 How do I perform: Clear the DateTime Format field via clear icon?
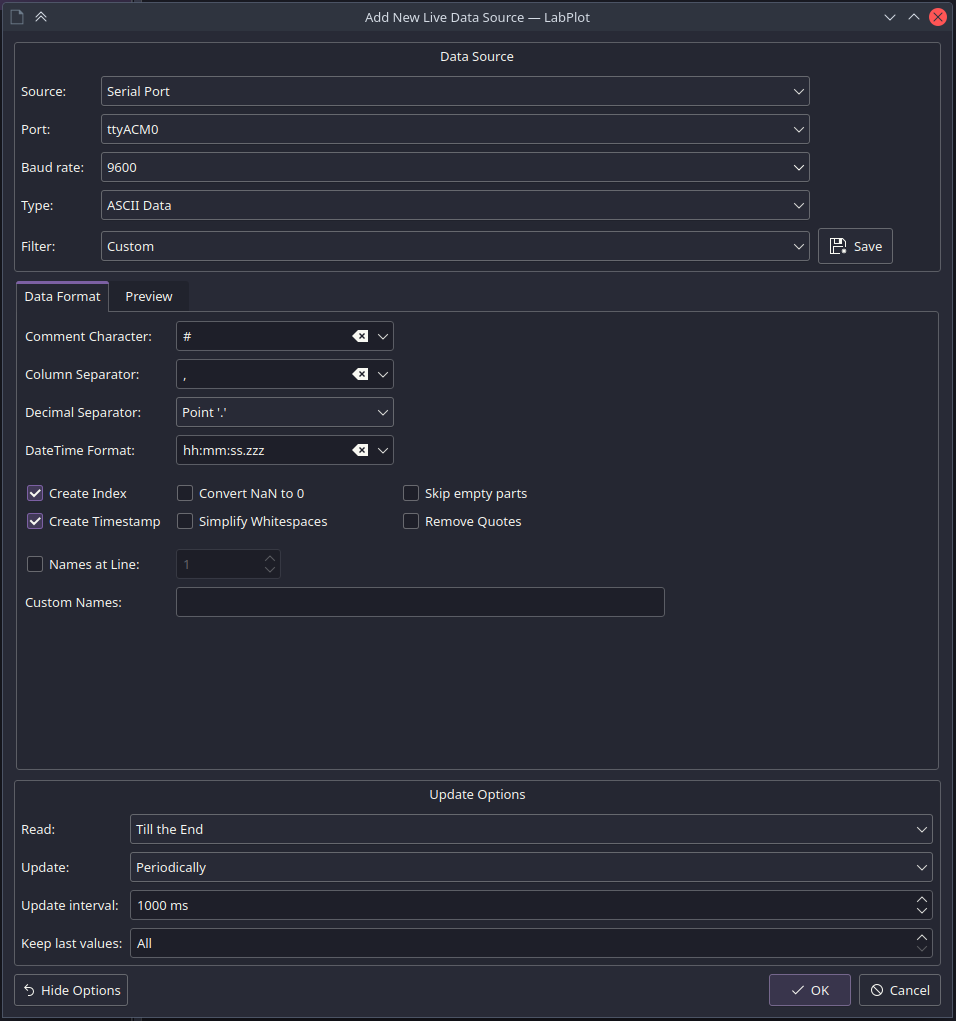[362, 450]
